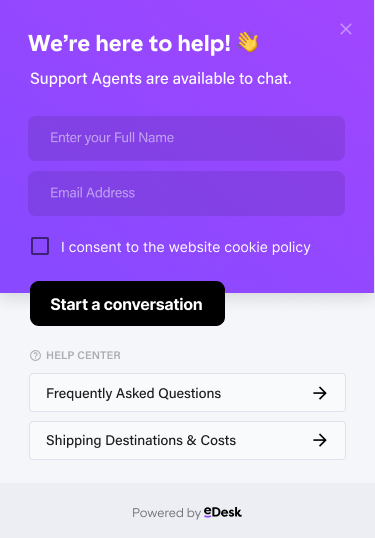Select the HELP CENTER section label
This screenshot has height=538, width=375.
click(x=83, y=355)
